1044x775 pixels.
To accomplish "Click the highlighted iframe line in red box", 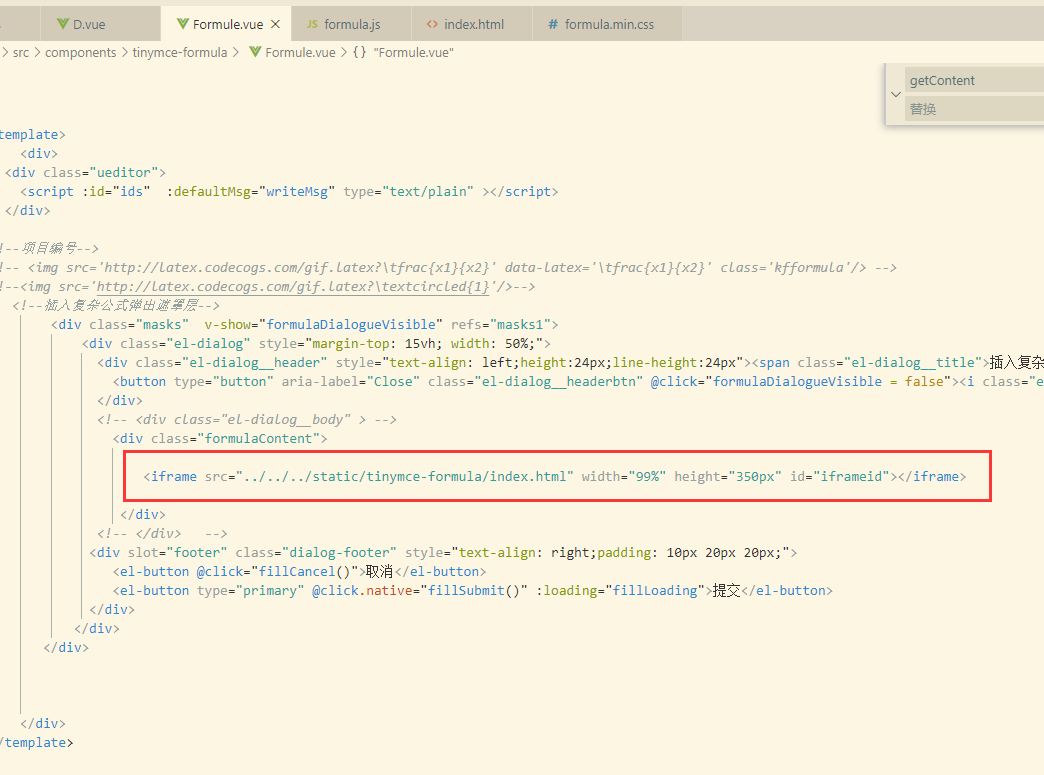I will 555,476.
